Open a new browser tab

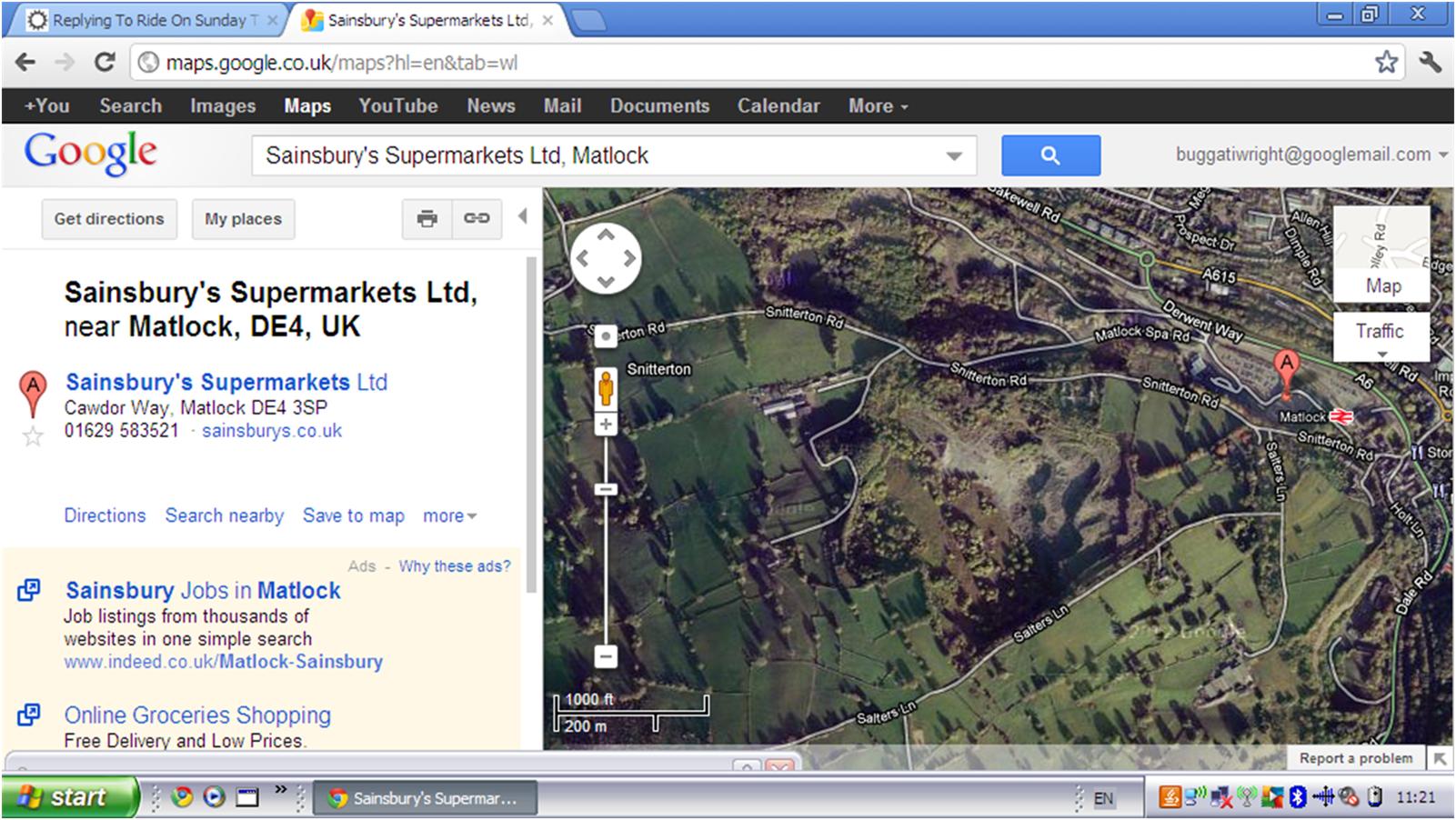click(x=589, y=20)
